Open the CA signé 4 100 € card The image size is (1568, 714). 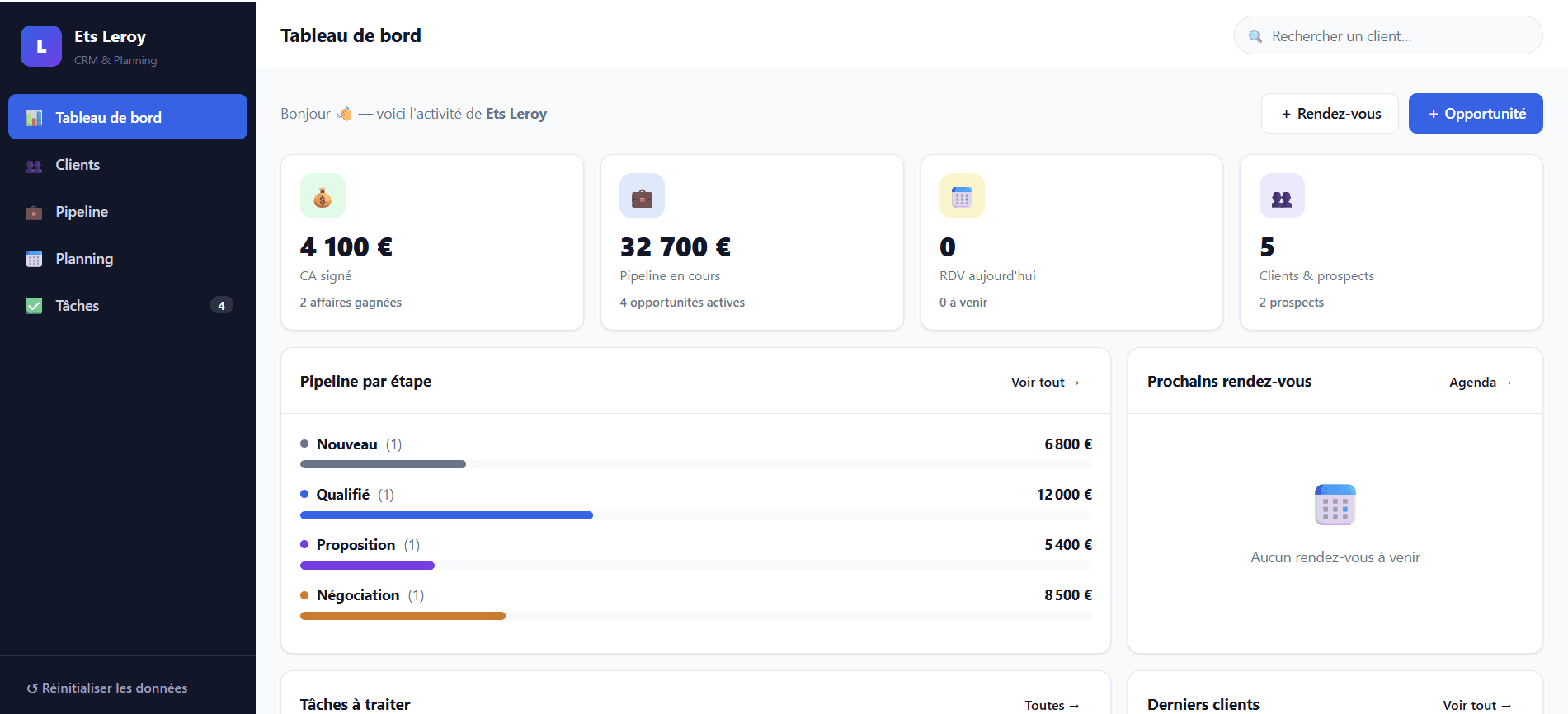(x=432, y=242)
